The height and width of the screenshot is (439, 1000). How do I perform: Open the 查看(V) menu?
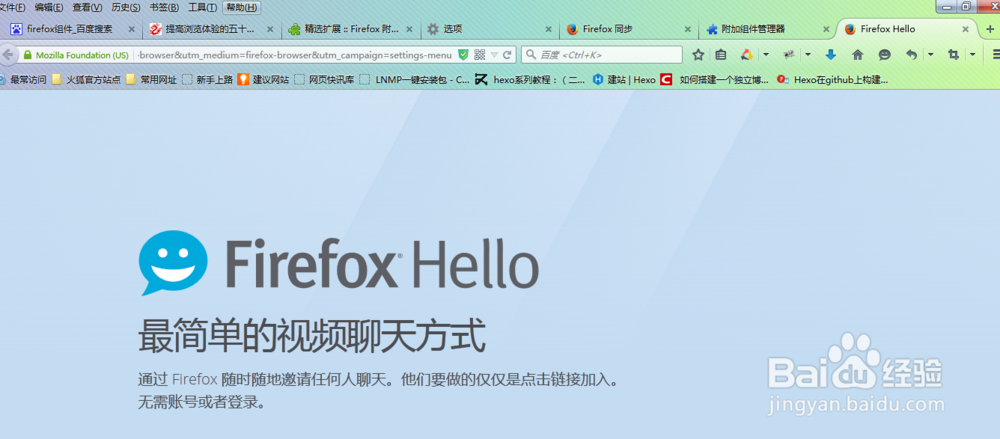coord(87,8)
